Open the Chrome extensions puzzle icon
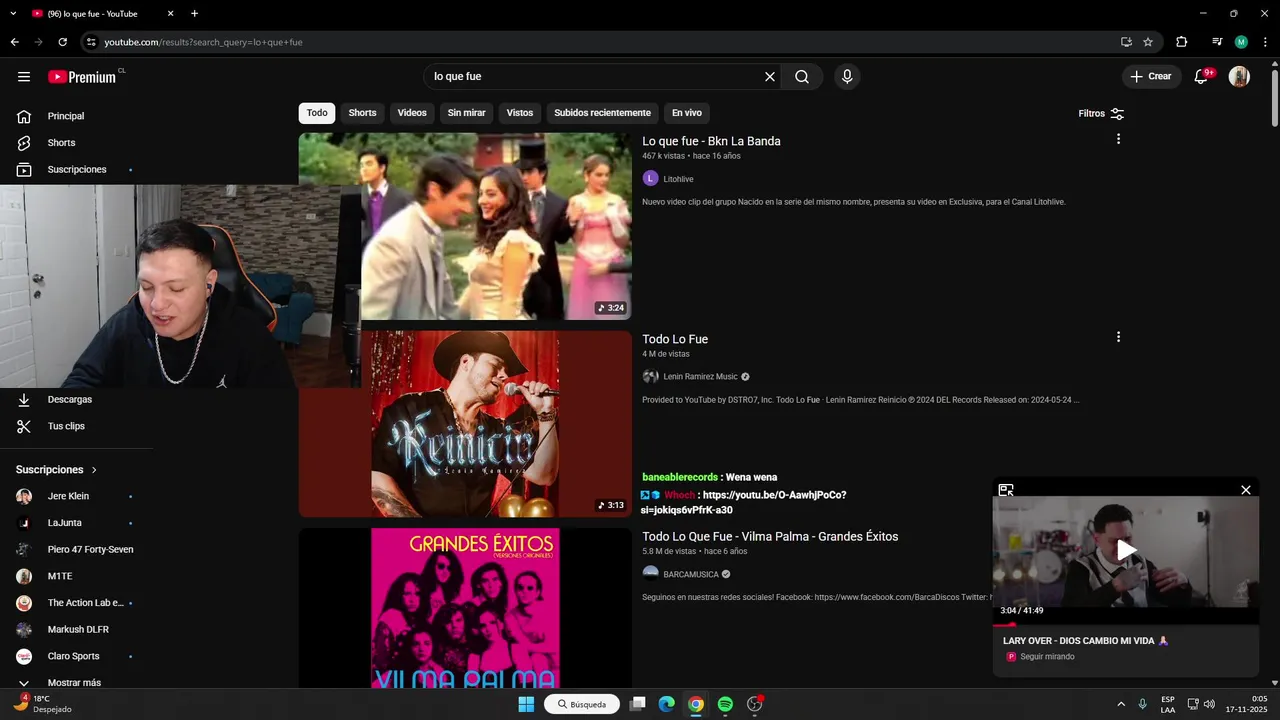 [1182, 42]
